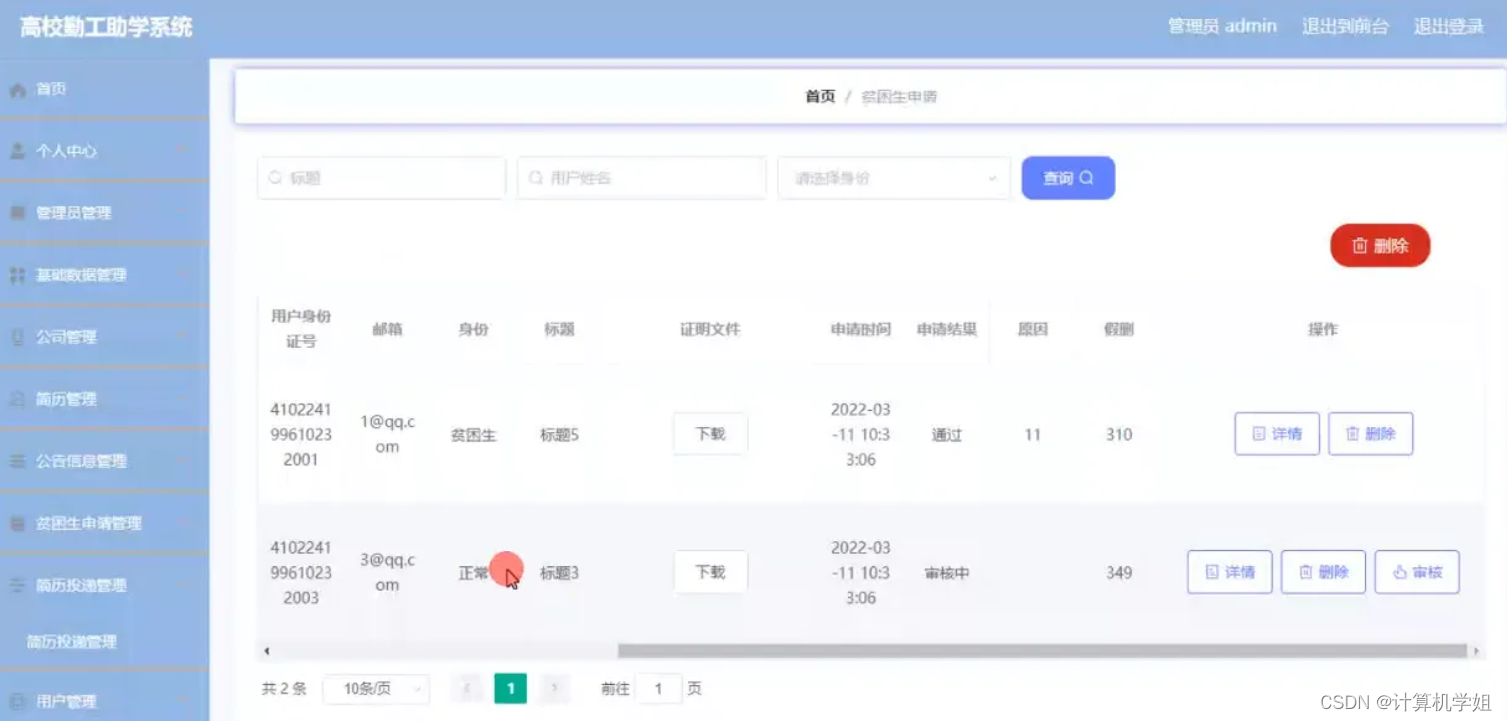Screen dimensions: 1507x721
Task: Click the 假删 column header
Action: [1119, 329]
